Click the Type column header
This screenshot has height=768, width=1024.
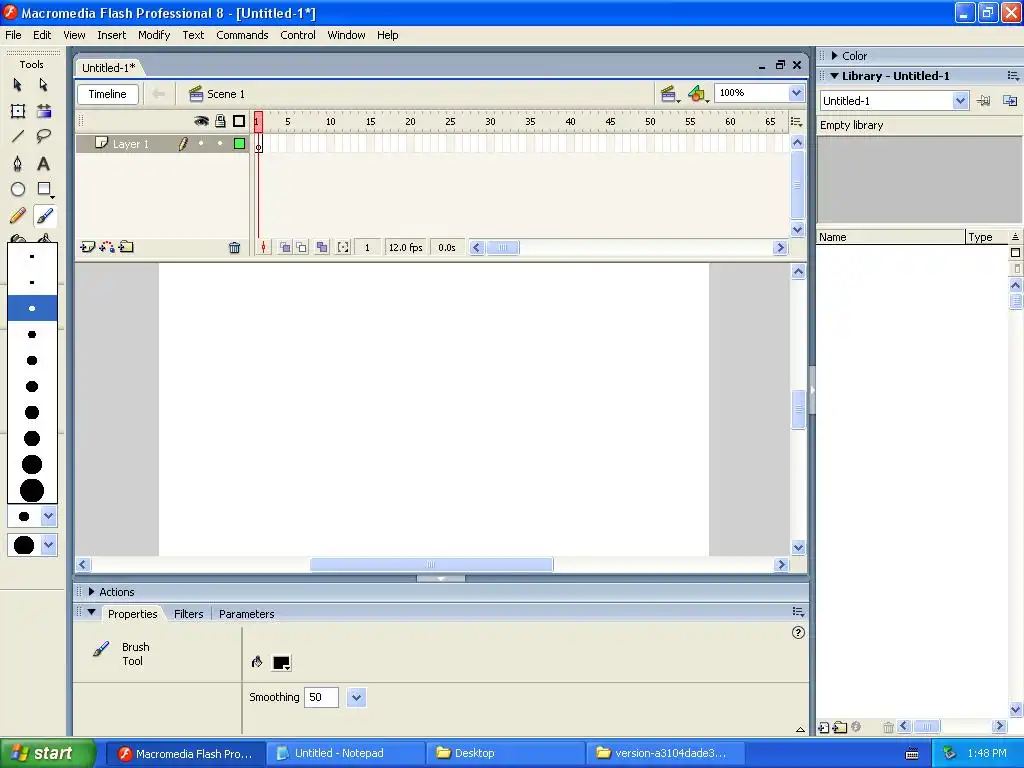(987, 237)
